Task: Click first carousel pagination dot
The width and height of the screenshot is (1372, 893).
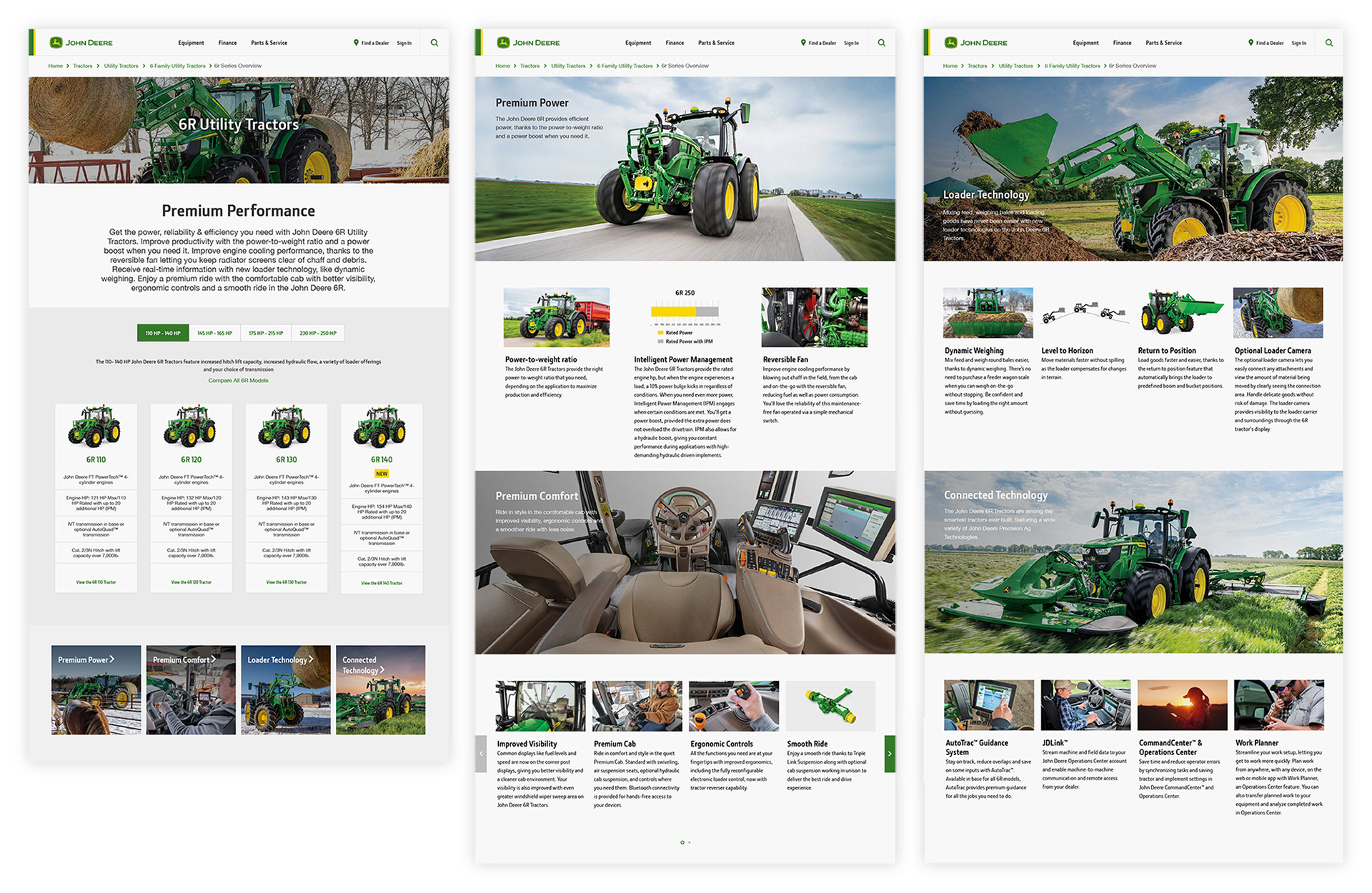Action: coord(682,842)
